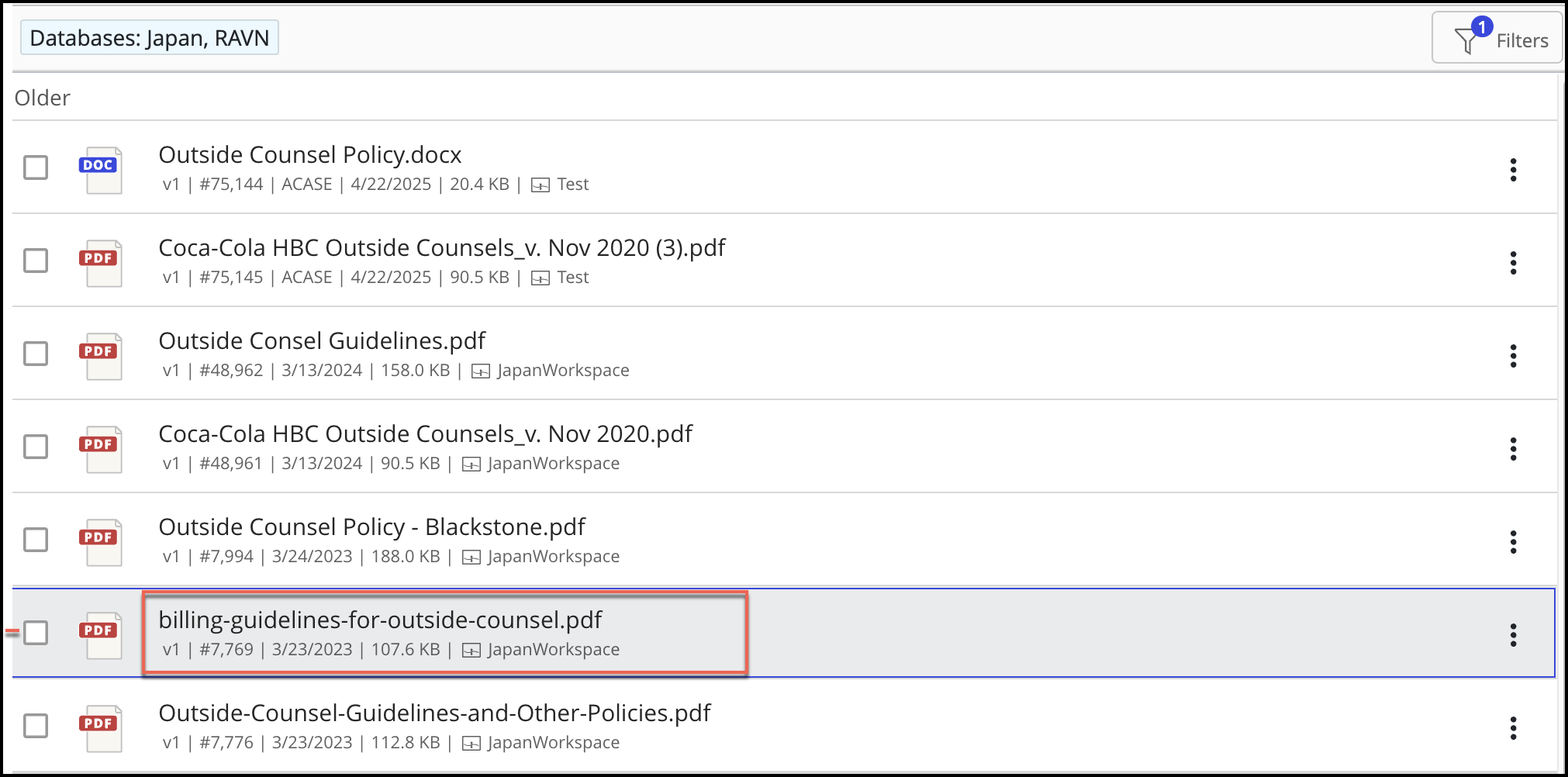Click PDF icon of Outside Consel Guidelines.pdf
The height and width of the screenshot is (777, 1568).
101,356
